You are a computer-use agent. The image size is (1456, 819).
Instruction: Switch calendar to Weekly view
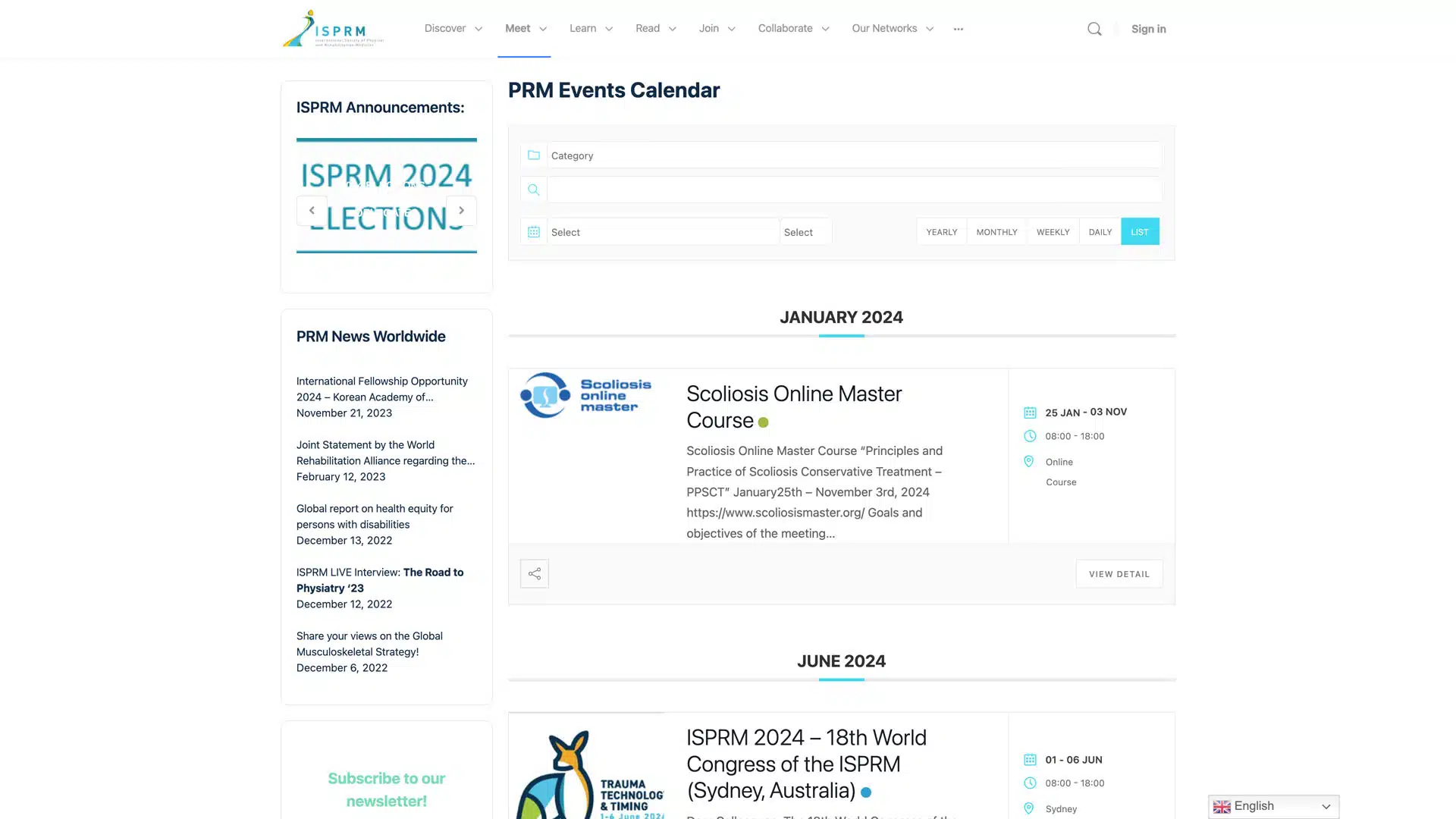coord(1053,232)
